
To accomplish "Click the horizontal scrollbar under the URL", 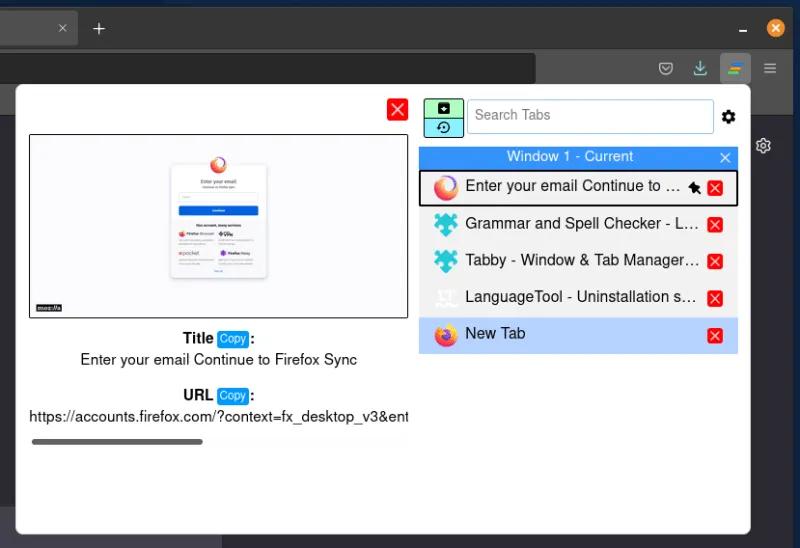I will [117, 441].
